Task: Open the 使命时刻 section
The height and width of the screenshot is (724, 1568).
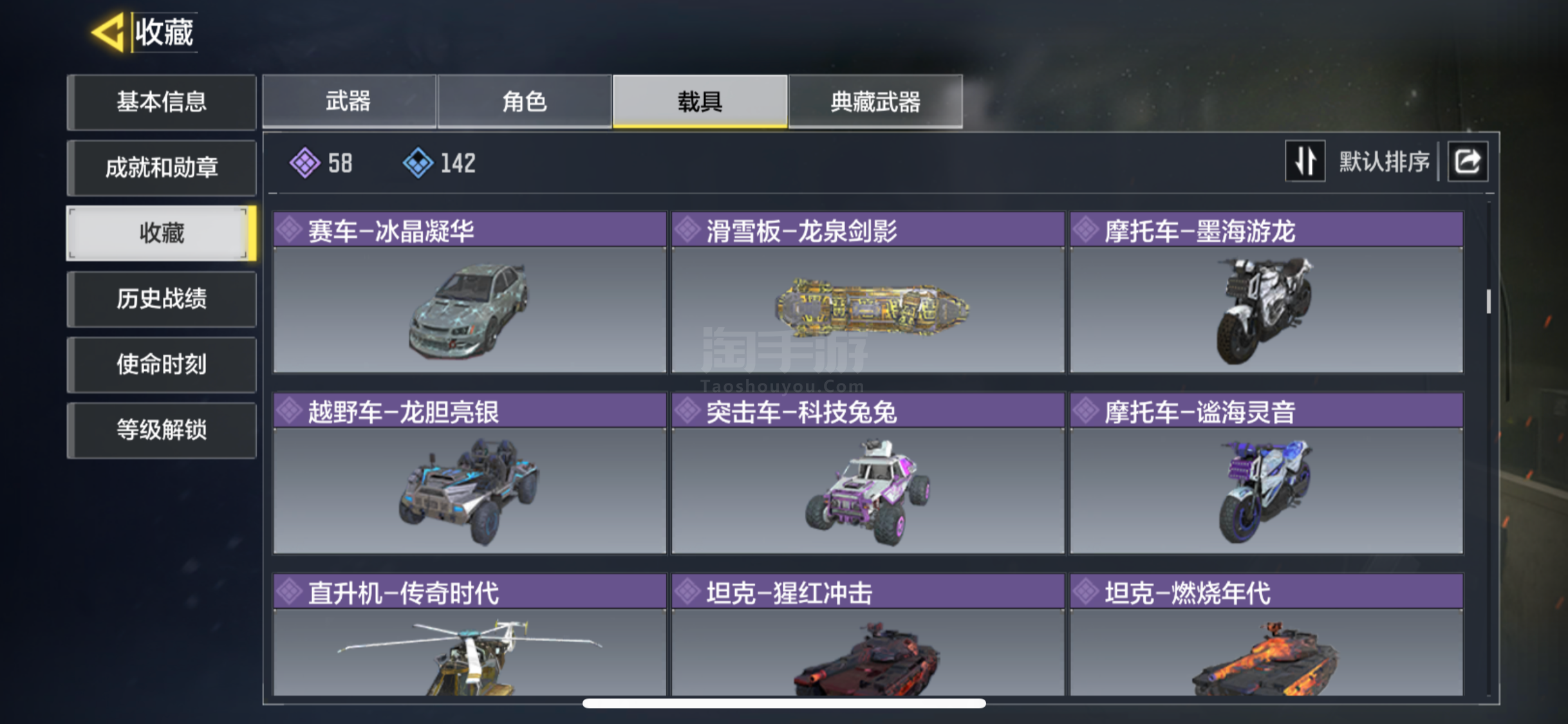Action: (162, 365)
